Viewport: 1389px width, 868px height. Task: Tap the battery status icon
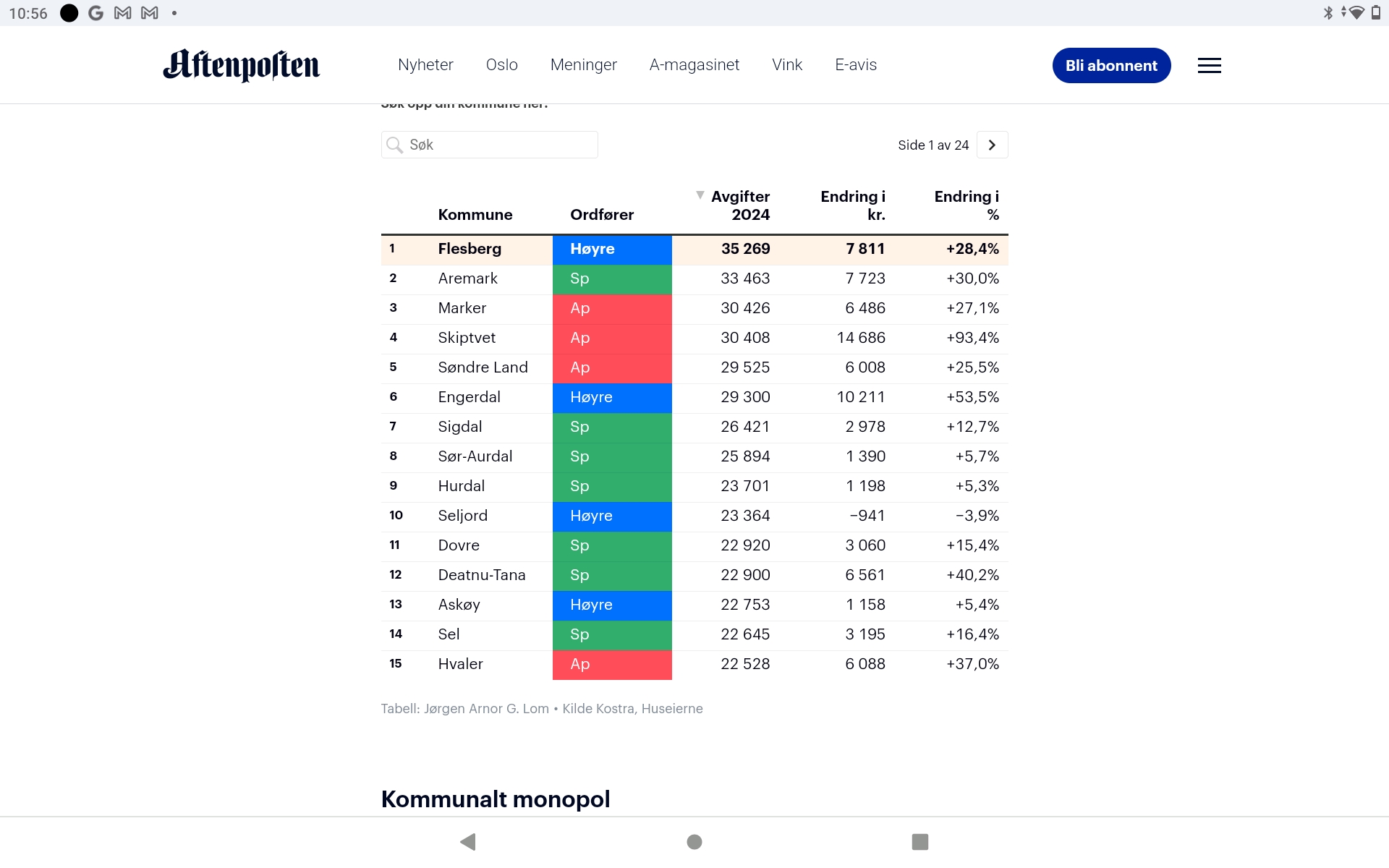(x=1376, y=12)
